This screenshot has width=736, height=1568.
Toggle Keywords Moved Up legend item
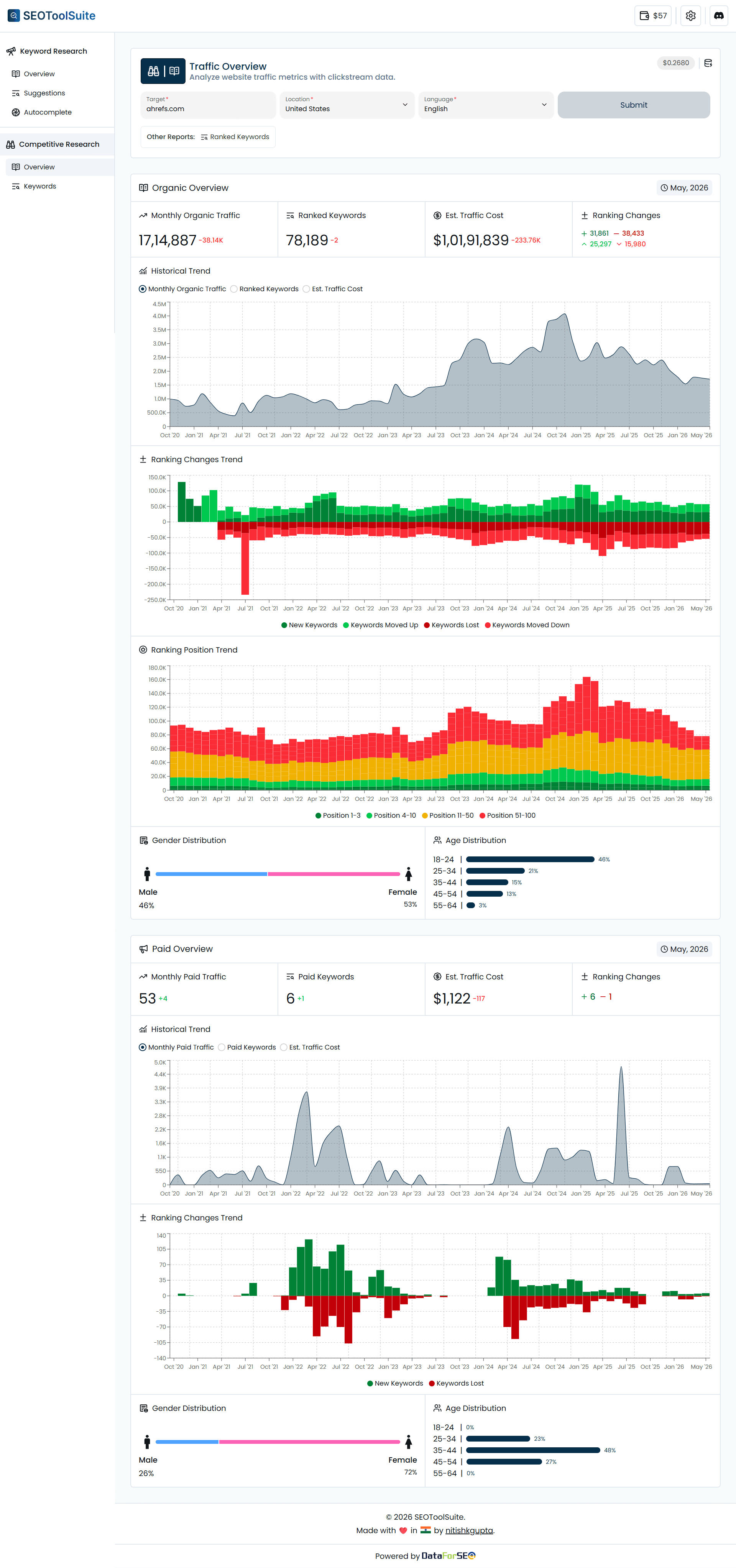click(381, 625)
